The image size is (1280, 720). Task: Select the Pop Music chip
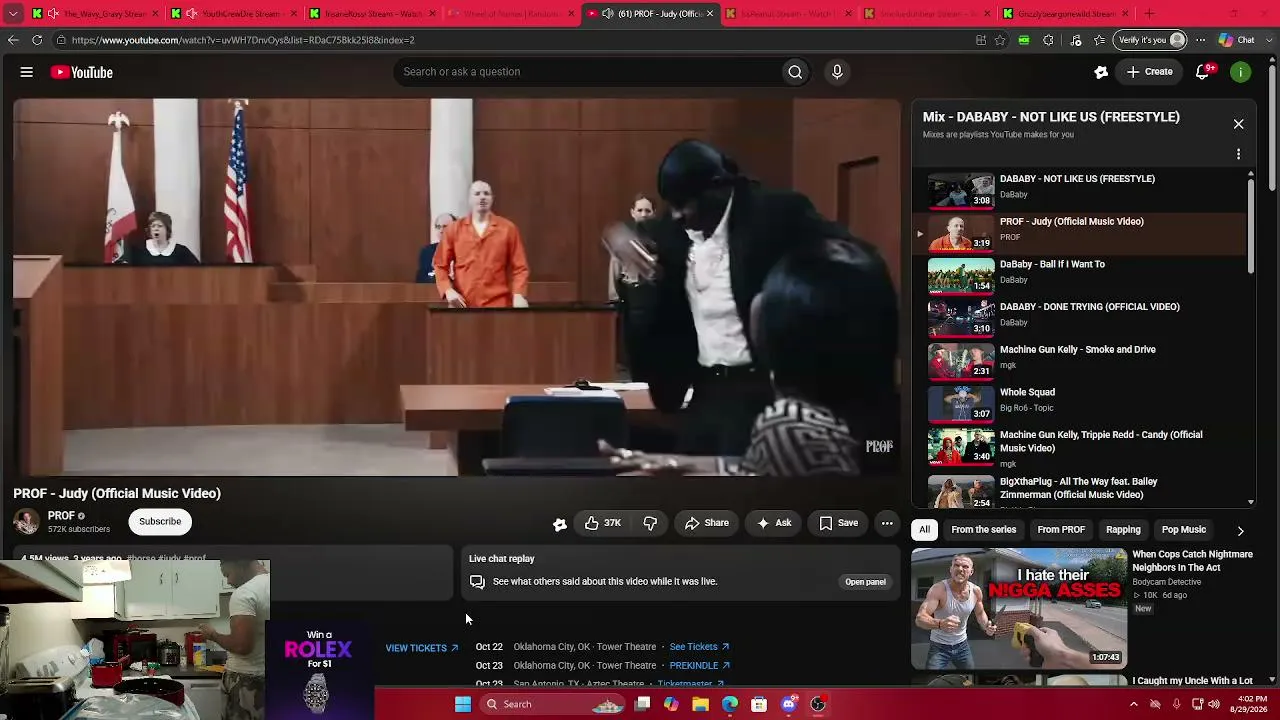point(1184,530)
